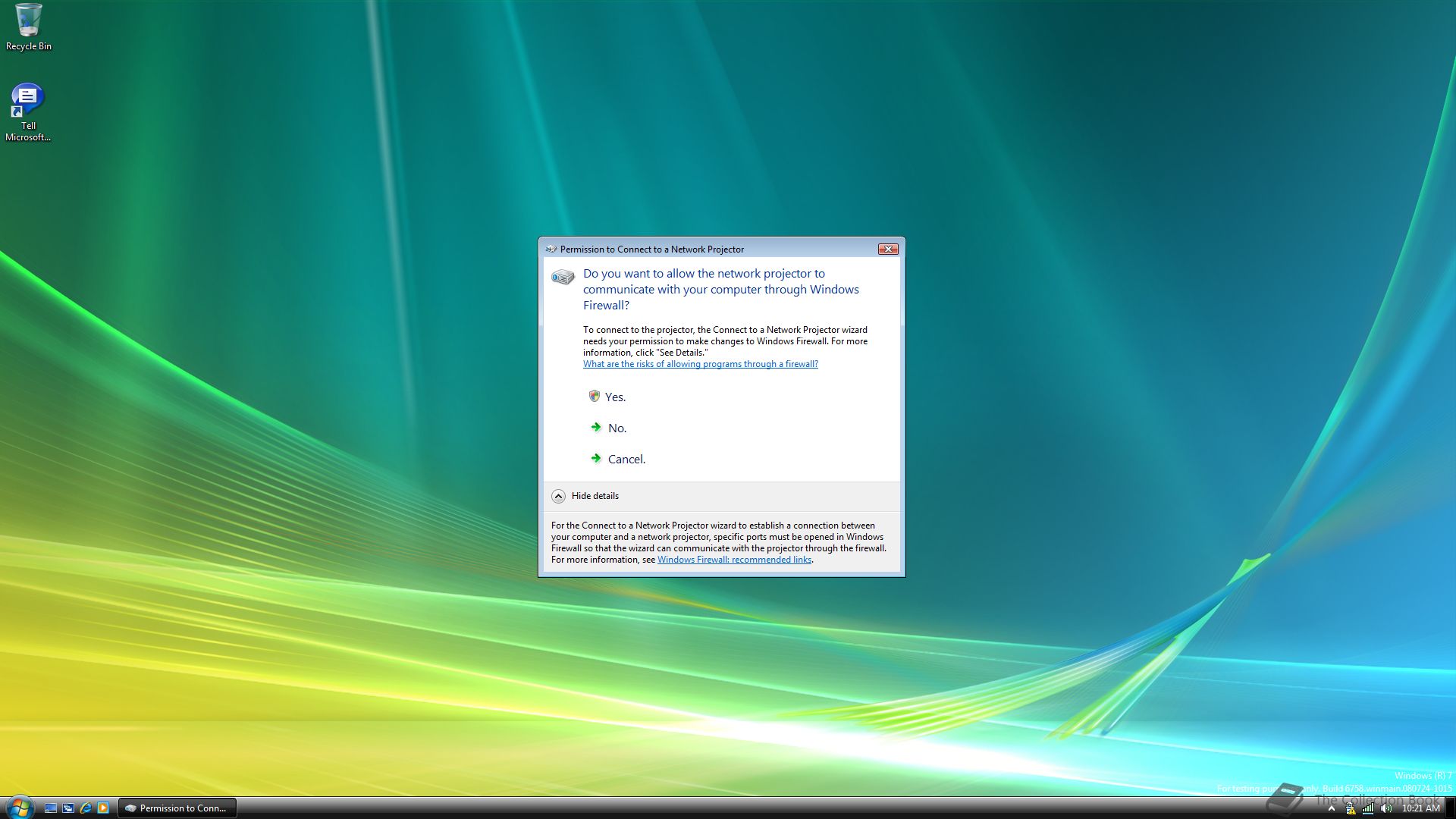Open the Recycle Bin desktop icon
The height and width of the screenshot is (819, 1456).
28,27
